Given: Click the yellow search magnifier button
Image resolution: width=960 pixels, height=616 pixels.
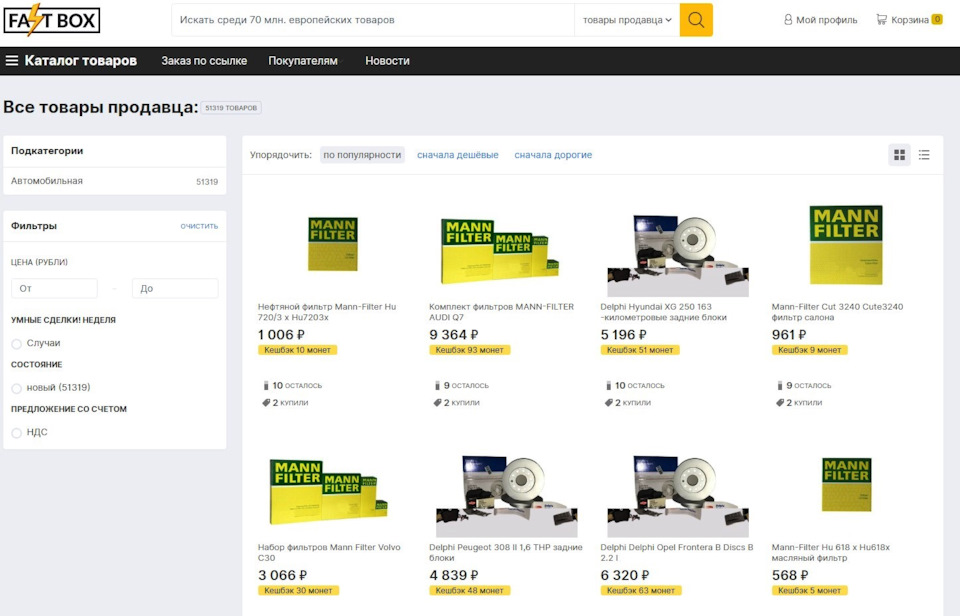Looking at the screenshot, I should [696, 20].
